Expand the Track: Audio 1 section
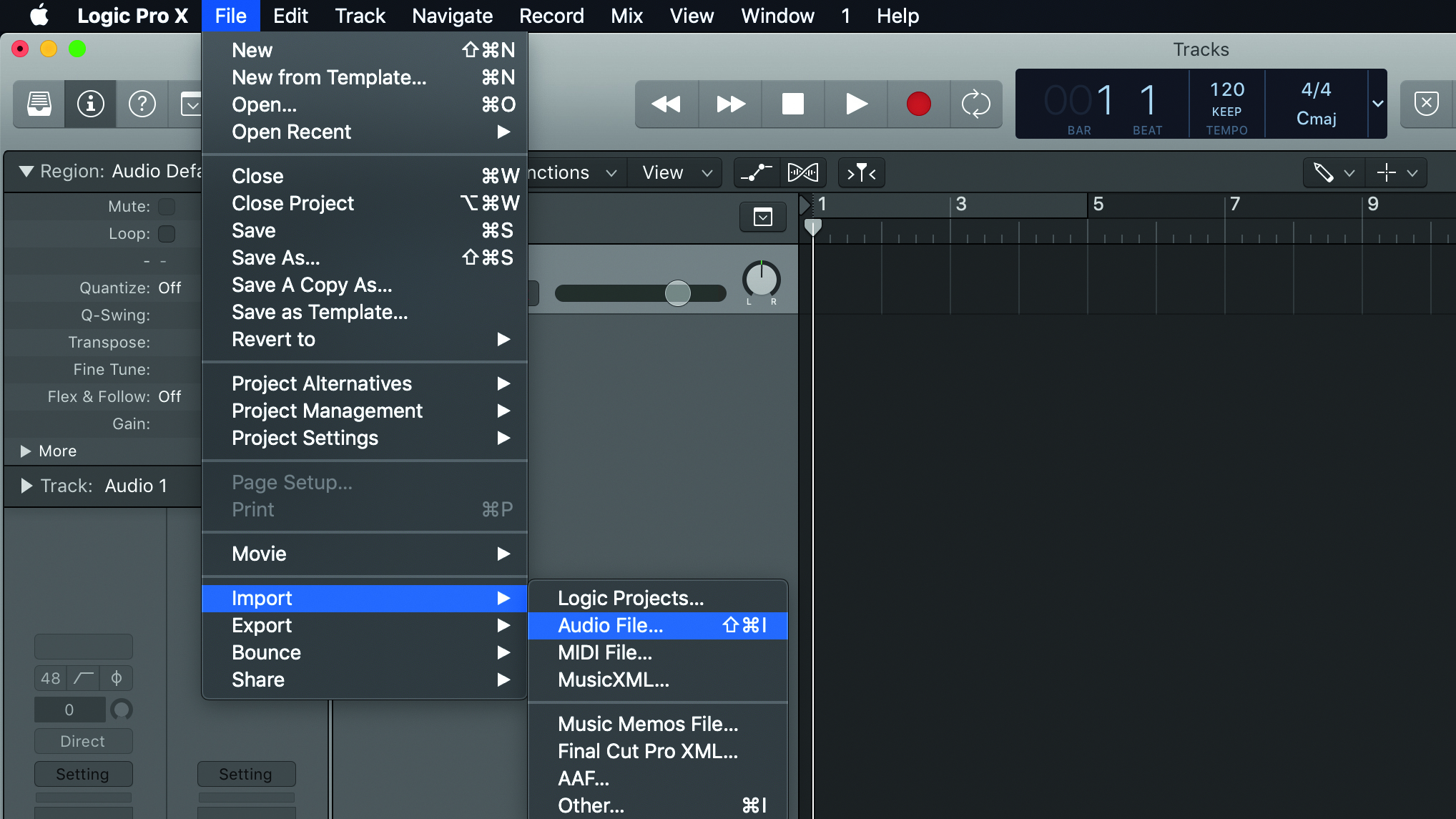 [x=26, y=486]
